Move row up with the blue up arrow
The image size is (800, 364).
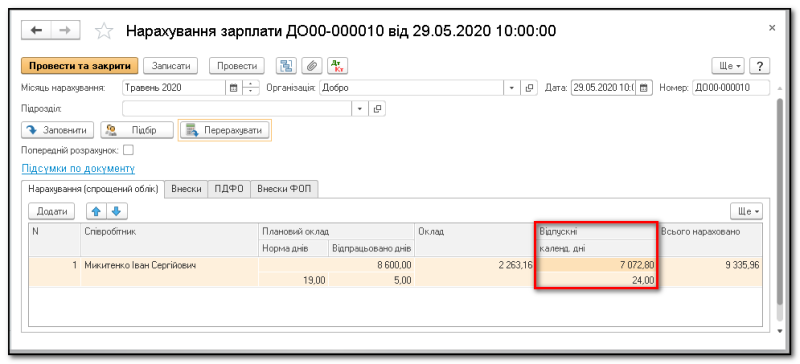click(x=96, y=211)
